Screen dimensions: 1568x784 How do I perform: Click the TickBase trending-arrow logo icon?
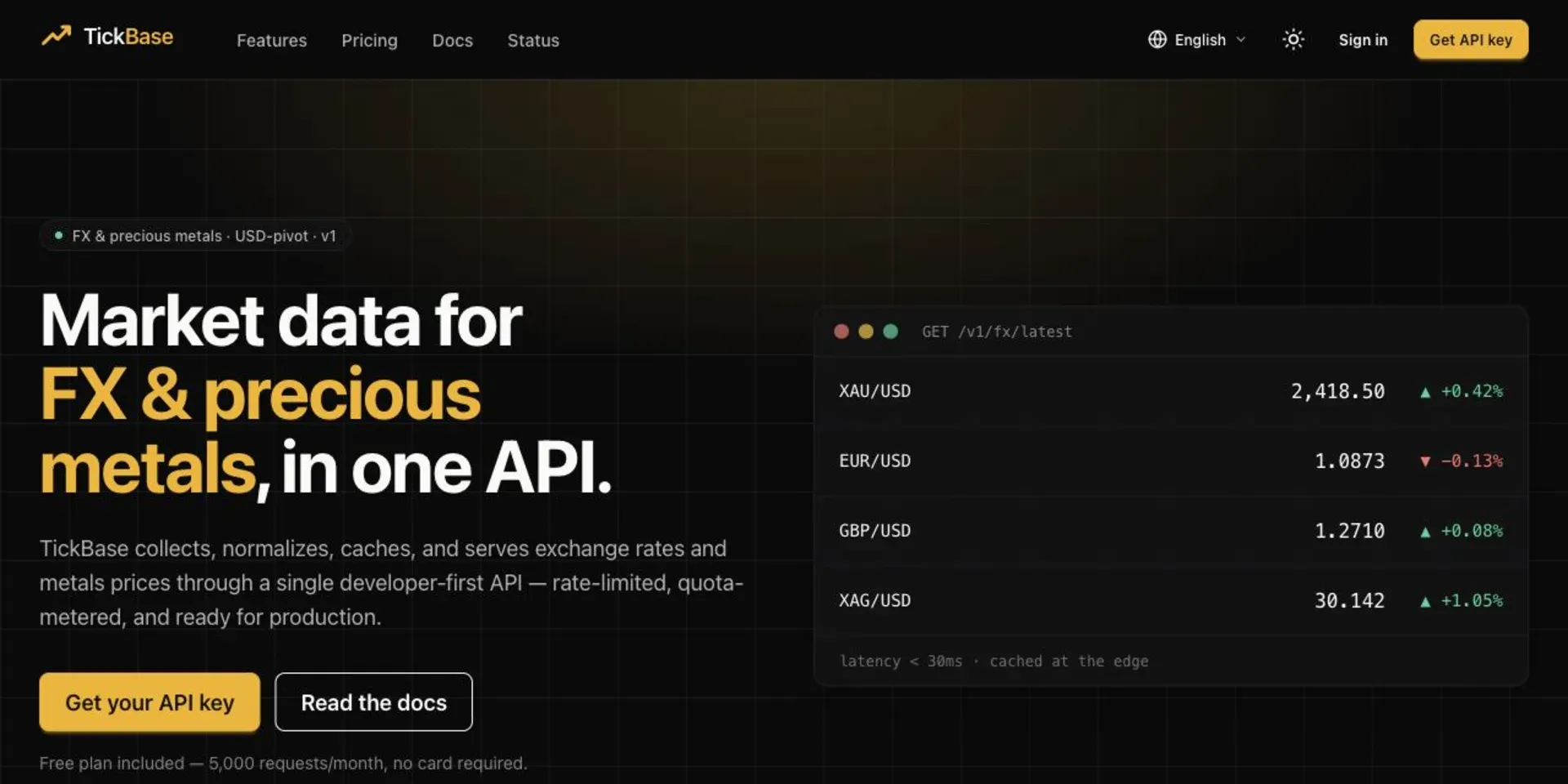[x=56, y=36]
